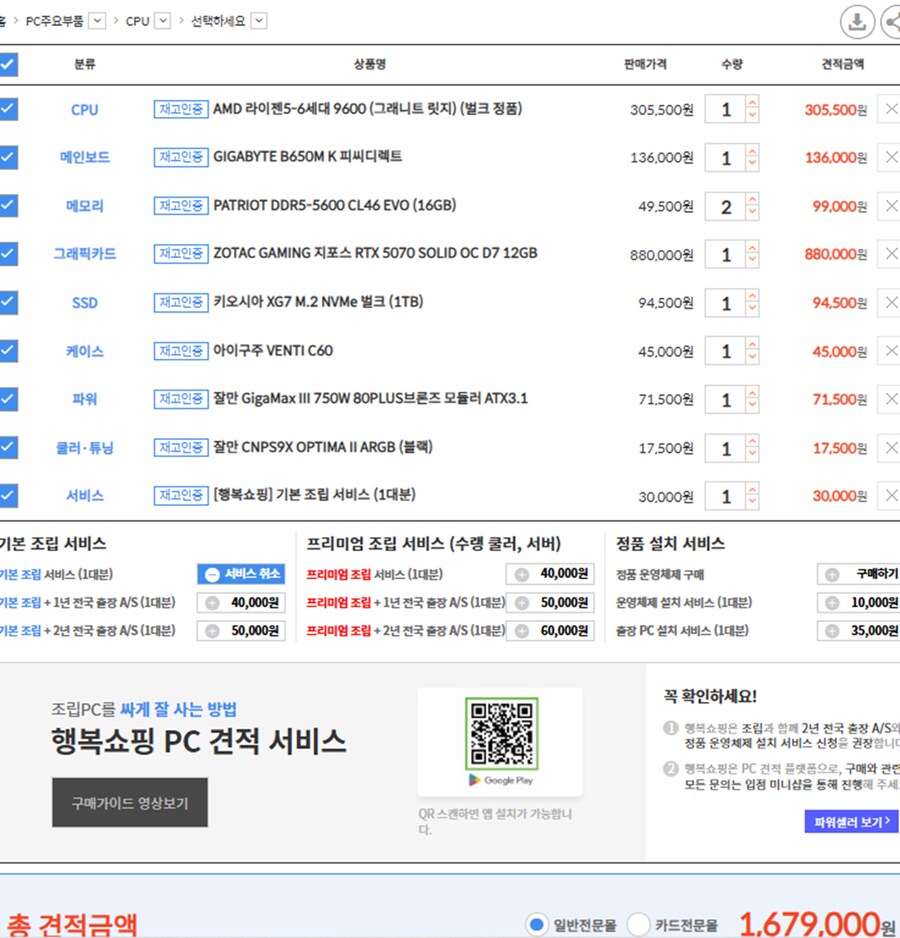Screen dimensions: 900x938
Task: Remove the 파워 row with X icon
Action: 890,399
